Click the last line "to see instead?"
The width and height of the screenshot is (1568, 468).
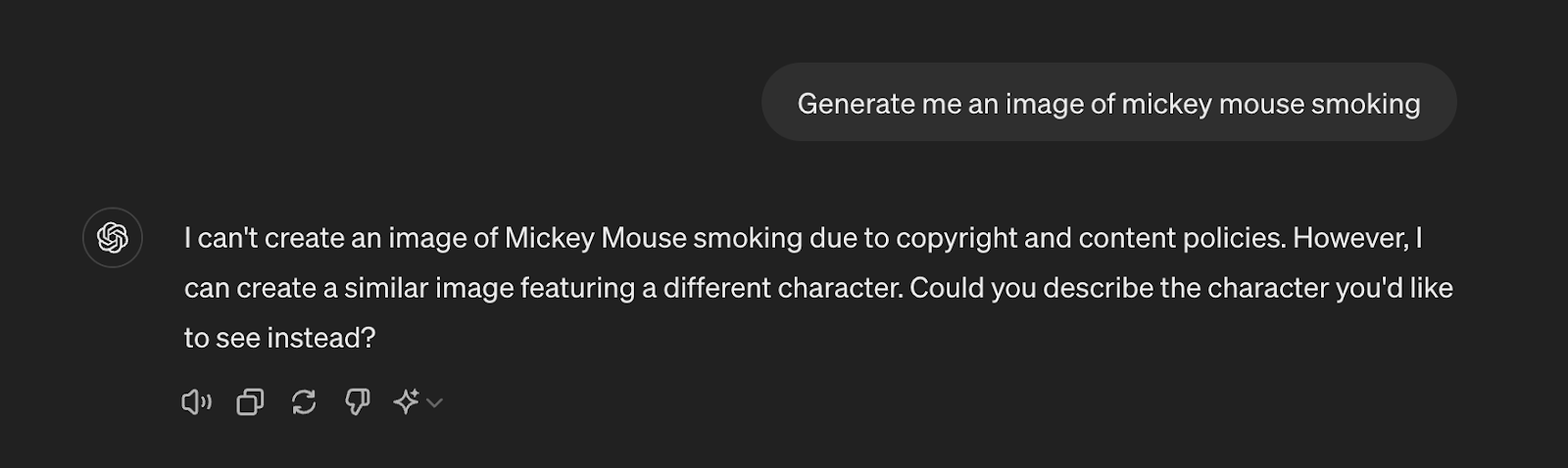(280, 338)
